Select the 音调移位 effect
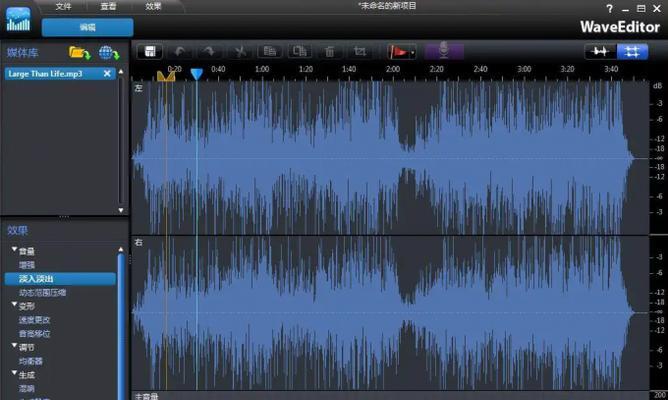 point(35,334)
